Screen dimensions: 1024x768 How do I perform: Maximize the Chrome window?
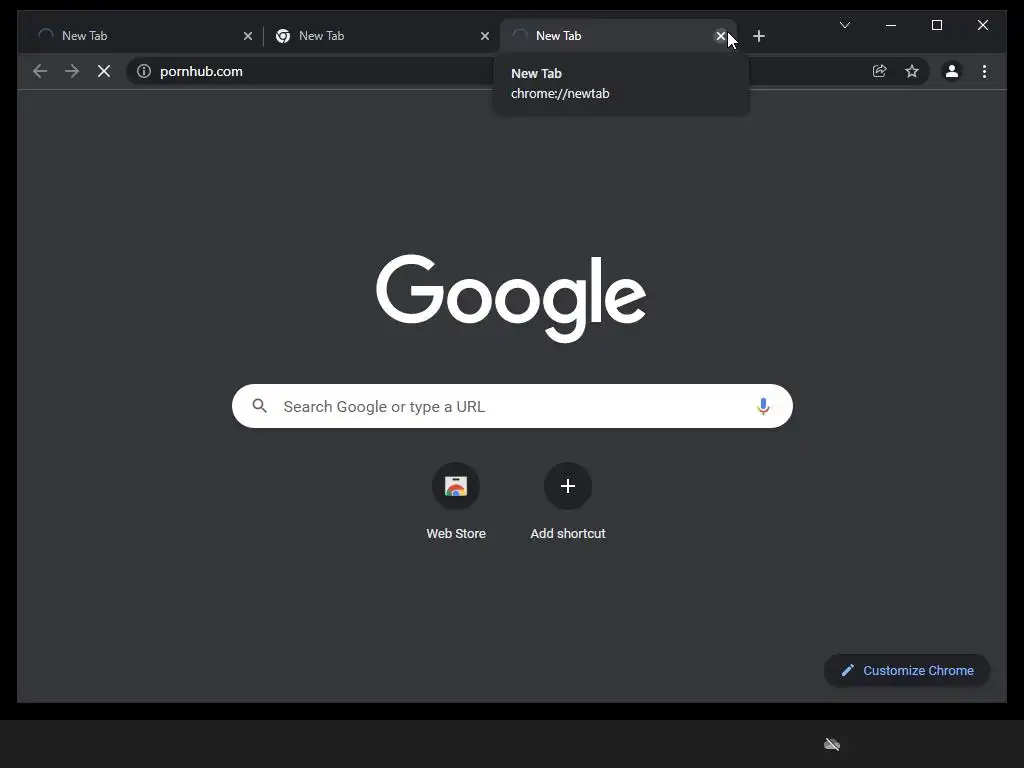coord(936,25)
